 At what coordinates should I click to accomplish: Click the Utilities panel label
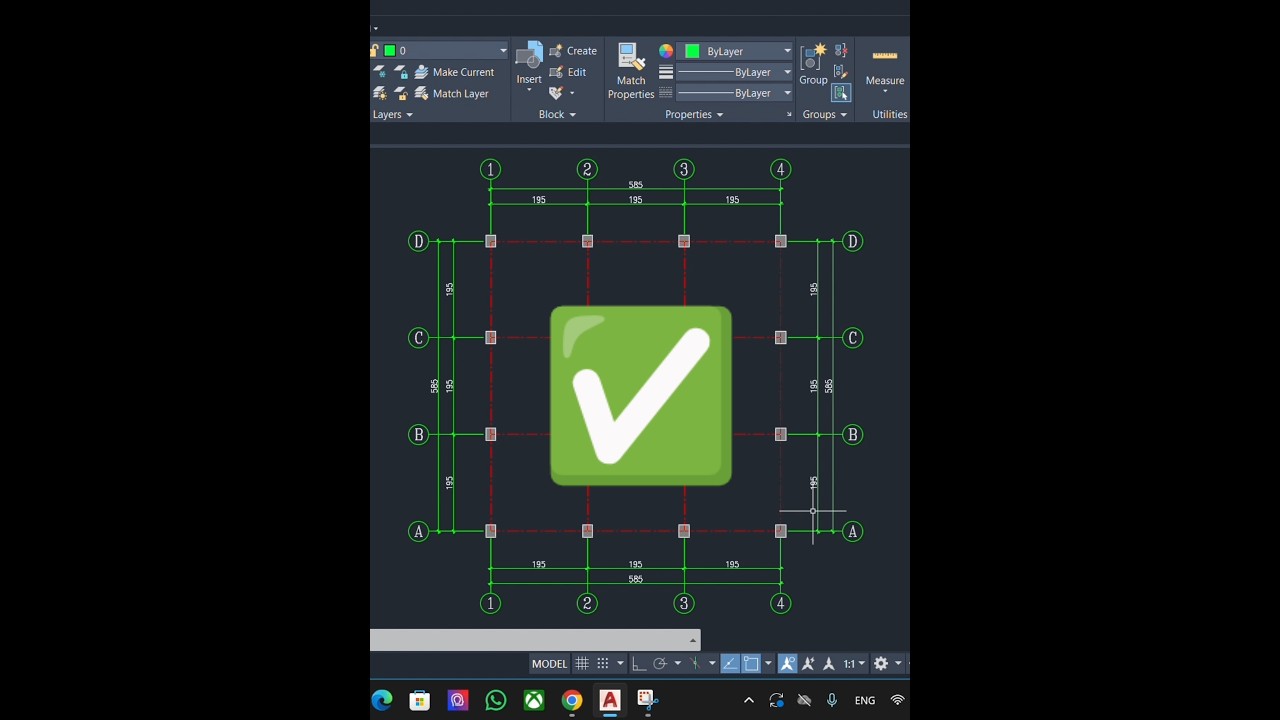pos(889,114)
